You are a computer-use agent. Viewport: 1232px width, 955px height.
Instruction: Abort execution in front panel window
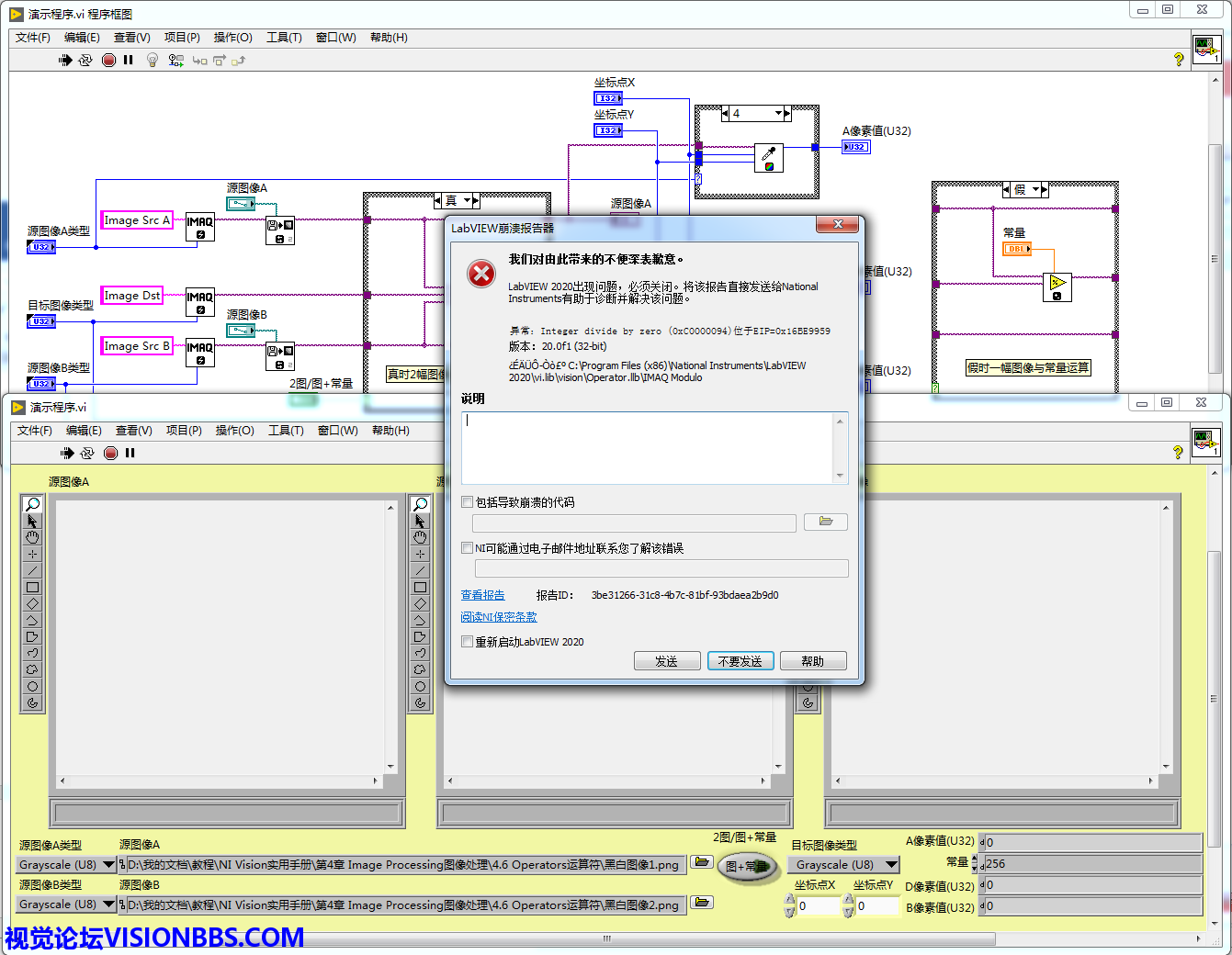[110, 453]
